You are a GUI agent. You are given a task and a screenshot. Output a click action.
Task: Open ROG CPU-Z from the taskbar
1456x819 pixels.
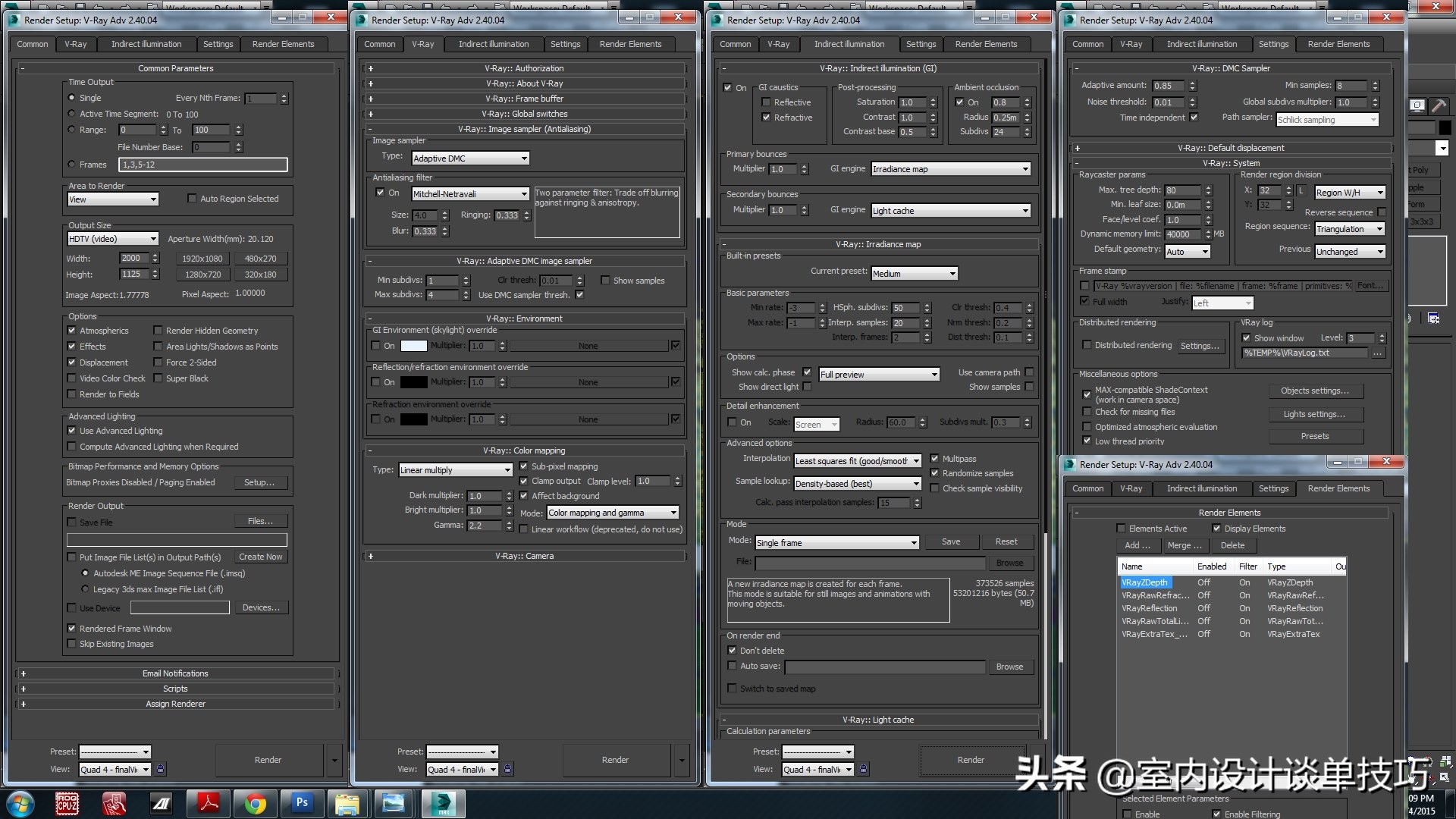[67, 803]
